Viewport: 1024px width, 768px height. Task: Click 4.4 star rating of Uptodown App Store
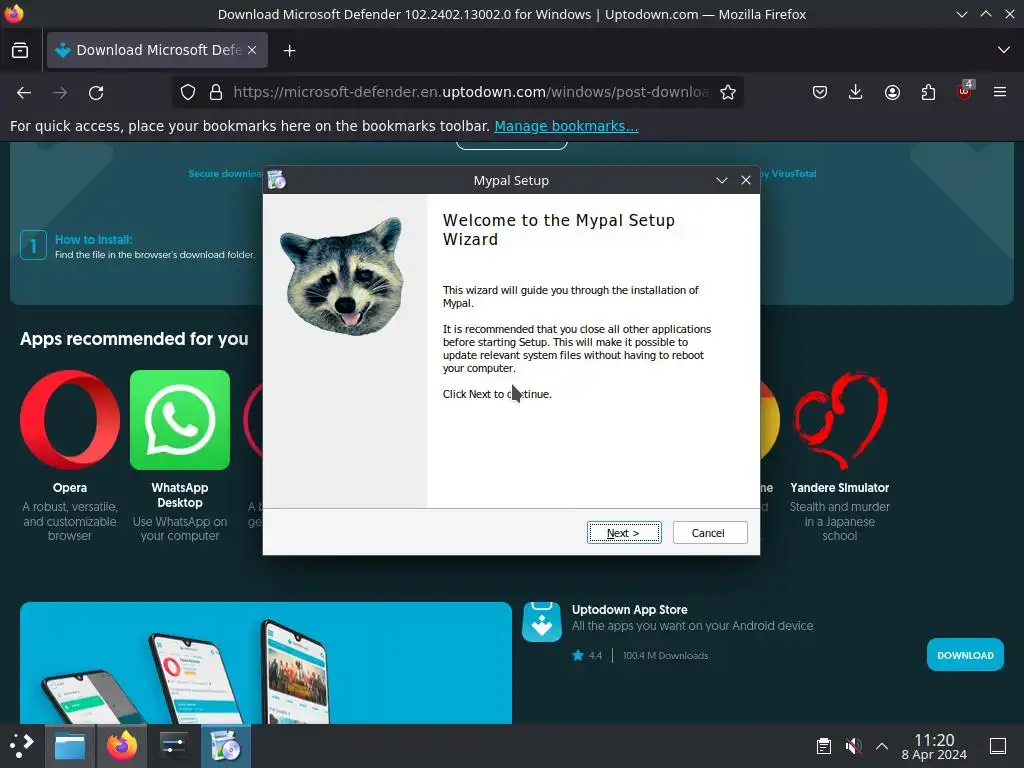coord(587,655)
